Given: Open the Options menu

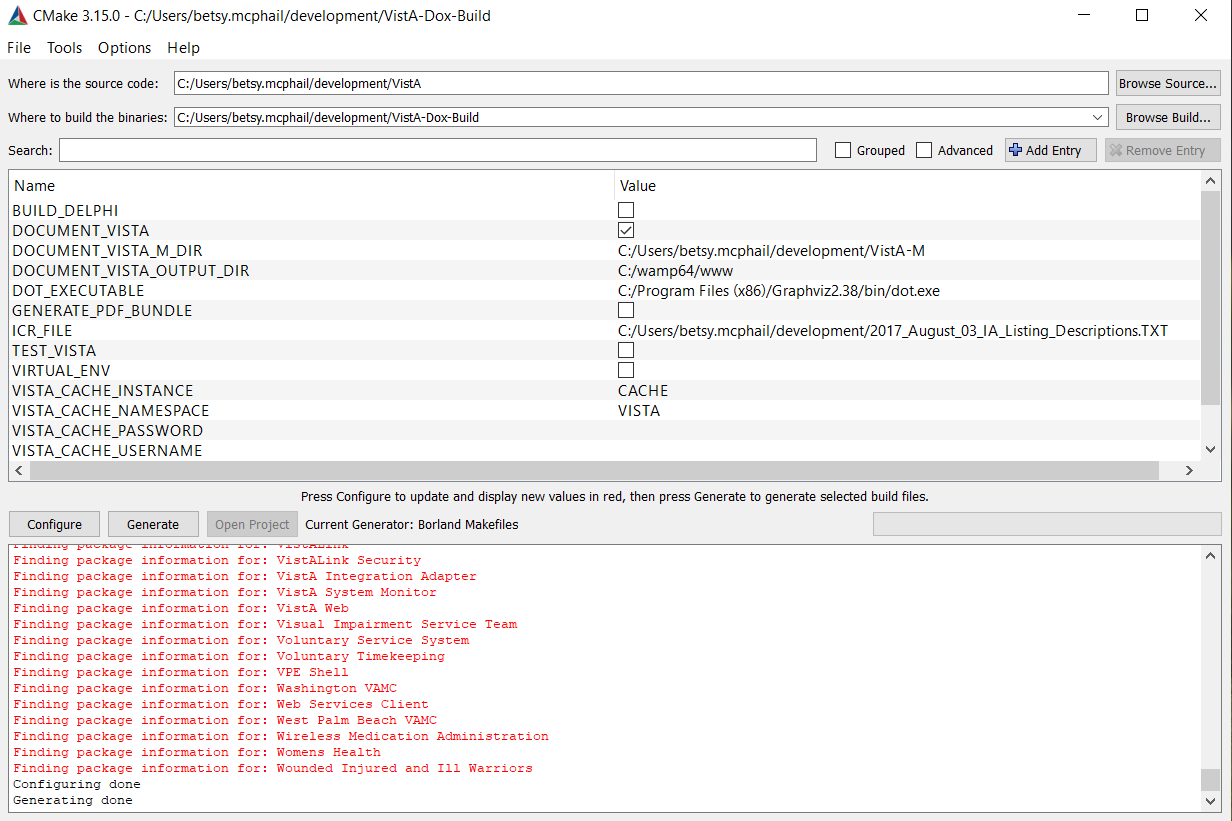Looking at the screenshot, I should coord(124,48).
